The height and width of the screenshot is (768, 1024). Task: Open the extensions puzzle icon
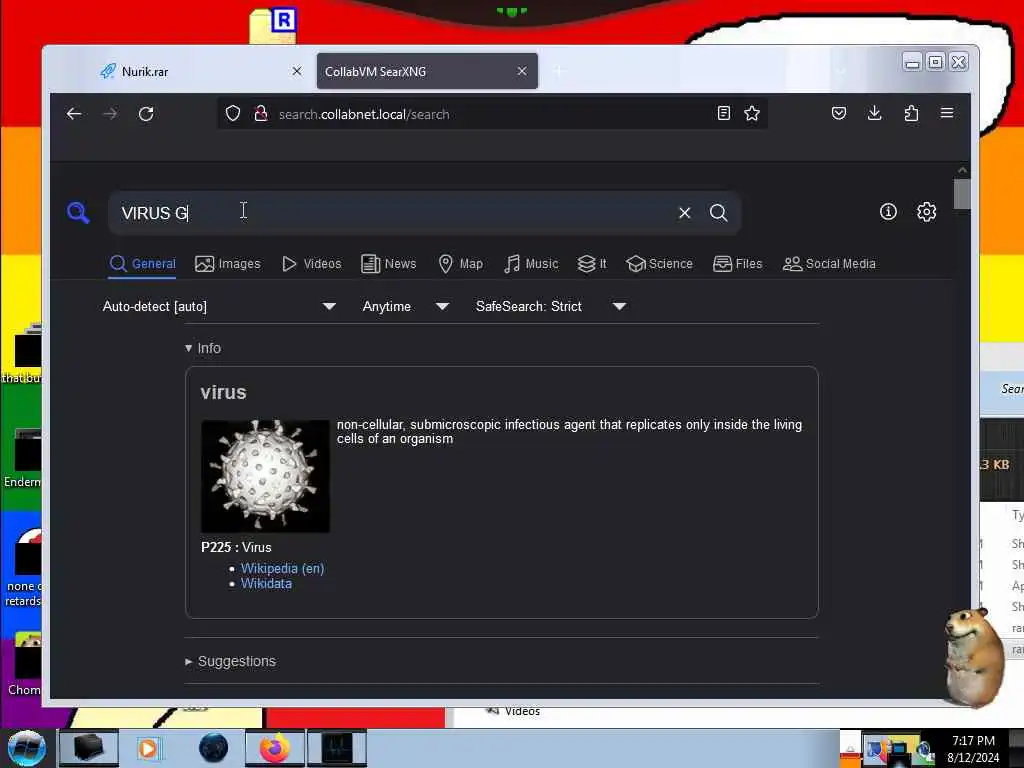coord(911,113)
